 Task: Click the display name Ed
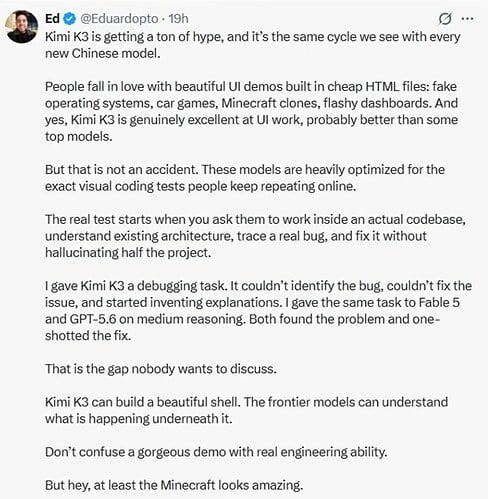52,19
